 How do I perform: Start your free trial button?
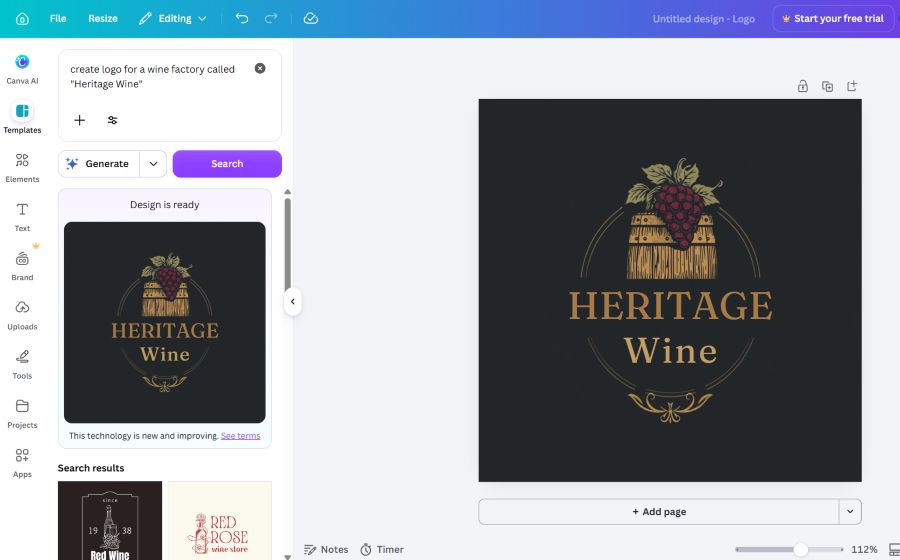click(833, 18)
